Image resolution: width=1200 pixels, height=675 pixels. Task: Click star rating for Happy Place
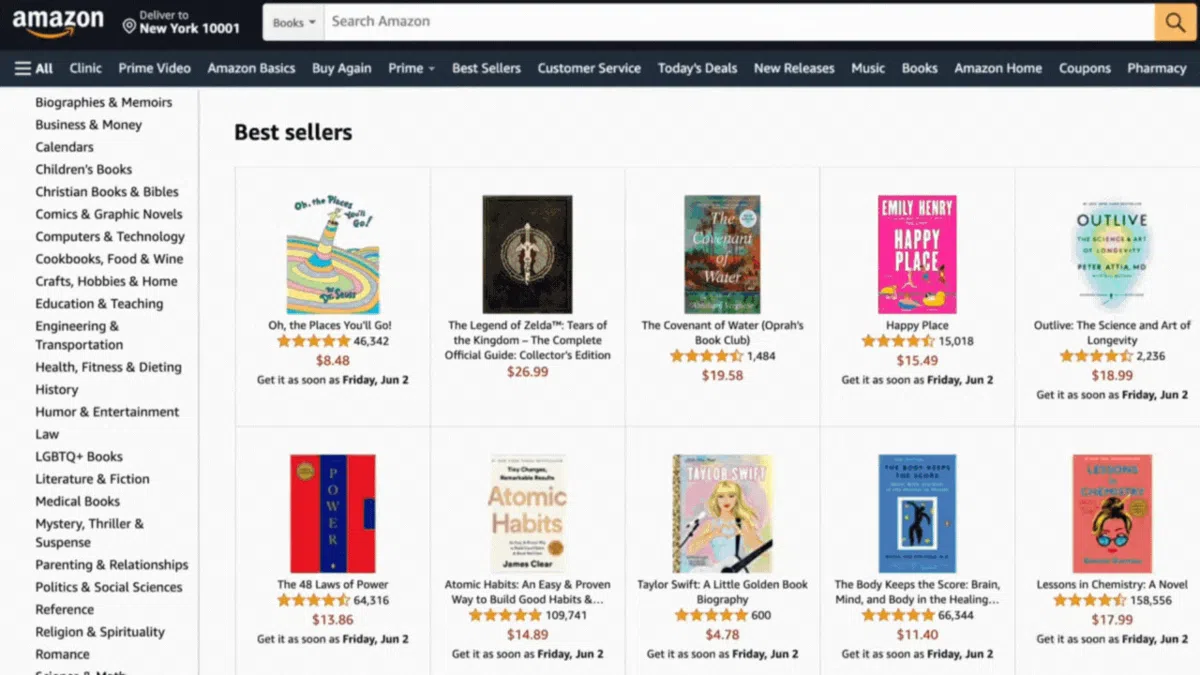pyautogui.click(x=898, y=341)
